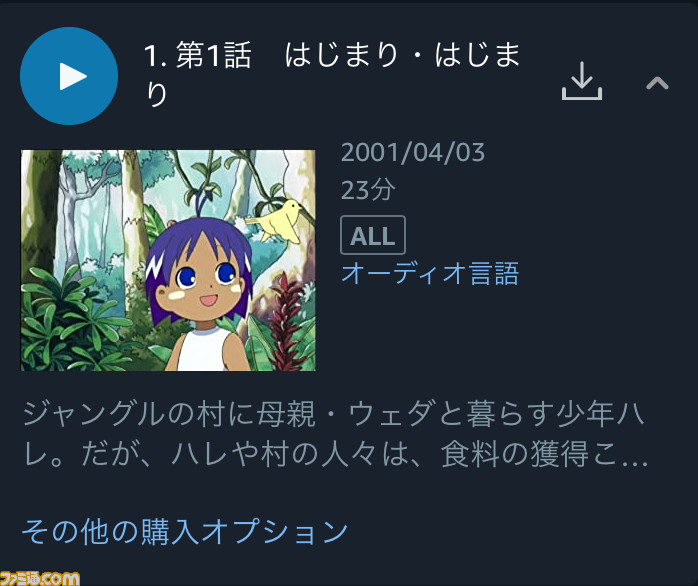Click the 23分 runtime label
Screen dimensions: 698x586
(368, 190)
